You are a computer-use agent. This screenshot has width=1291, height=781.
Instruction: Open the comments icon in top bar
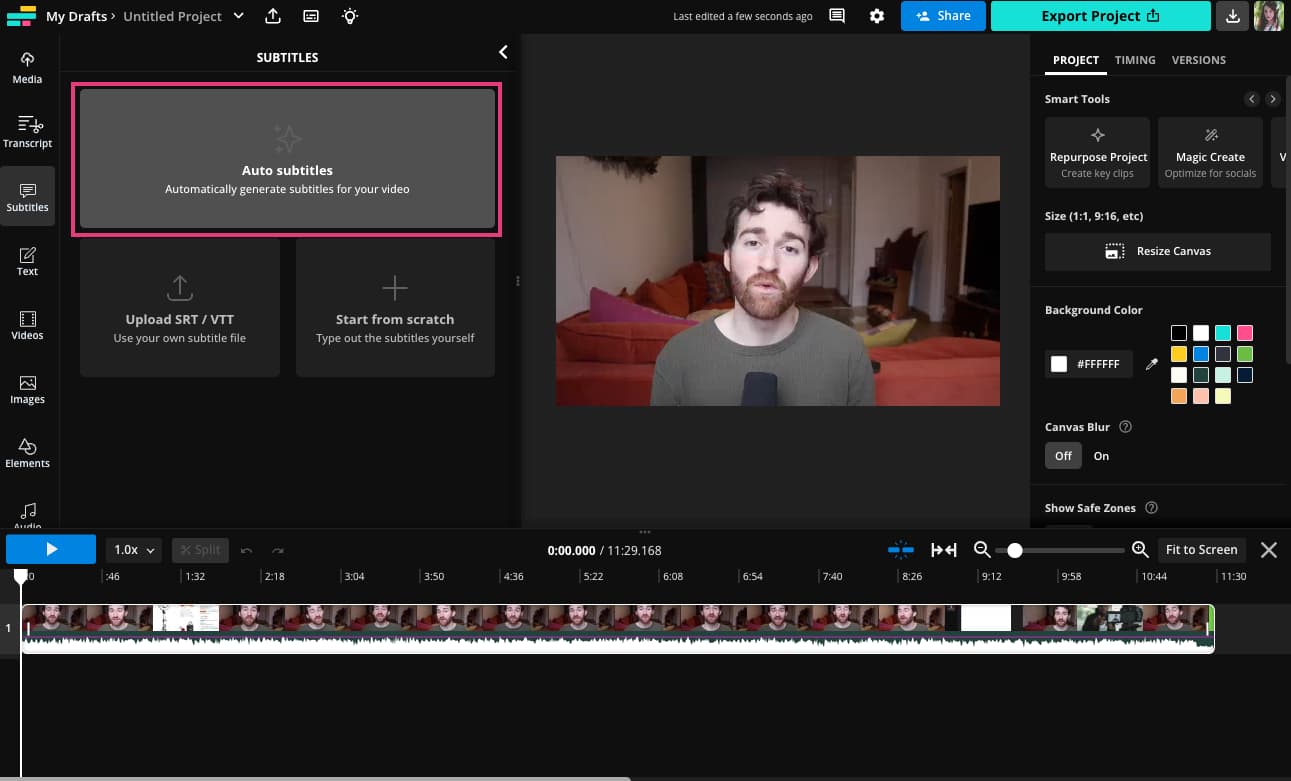coord(837,16)
